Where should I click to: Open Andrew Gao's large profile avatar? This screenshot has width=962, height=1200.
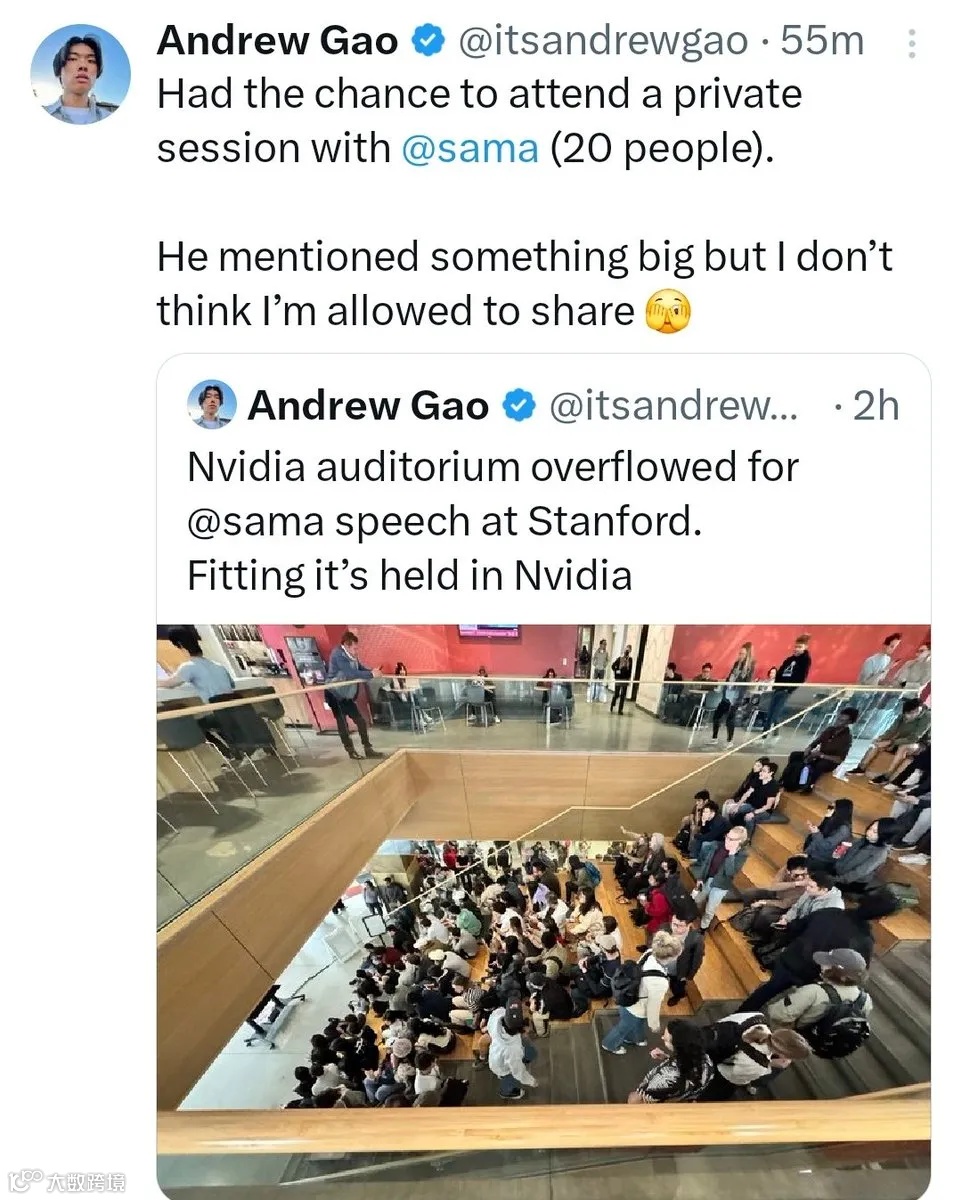[80, 74]
